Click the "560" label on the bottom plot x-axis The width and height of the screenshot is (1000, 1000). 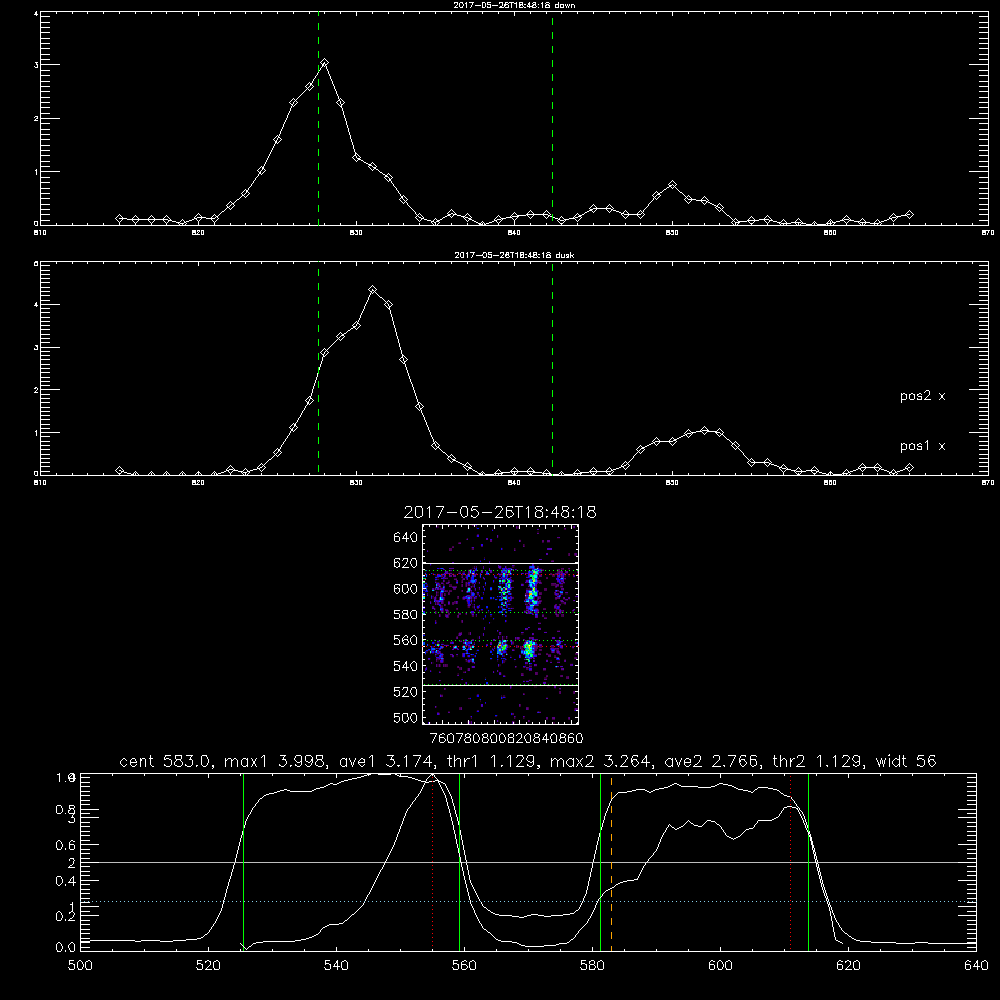click(464, 966)
